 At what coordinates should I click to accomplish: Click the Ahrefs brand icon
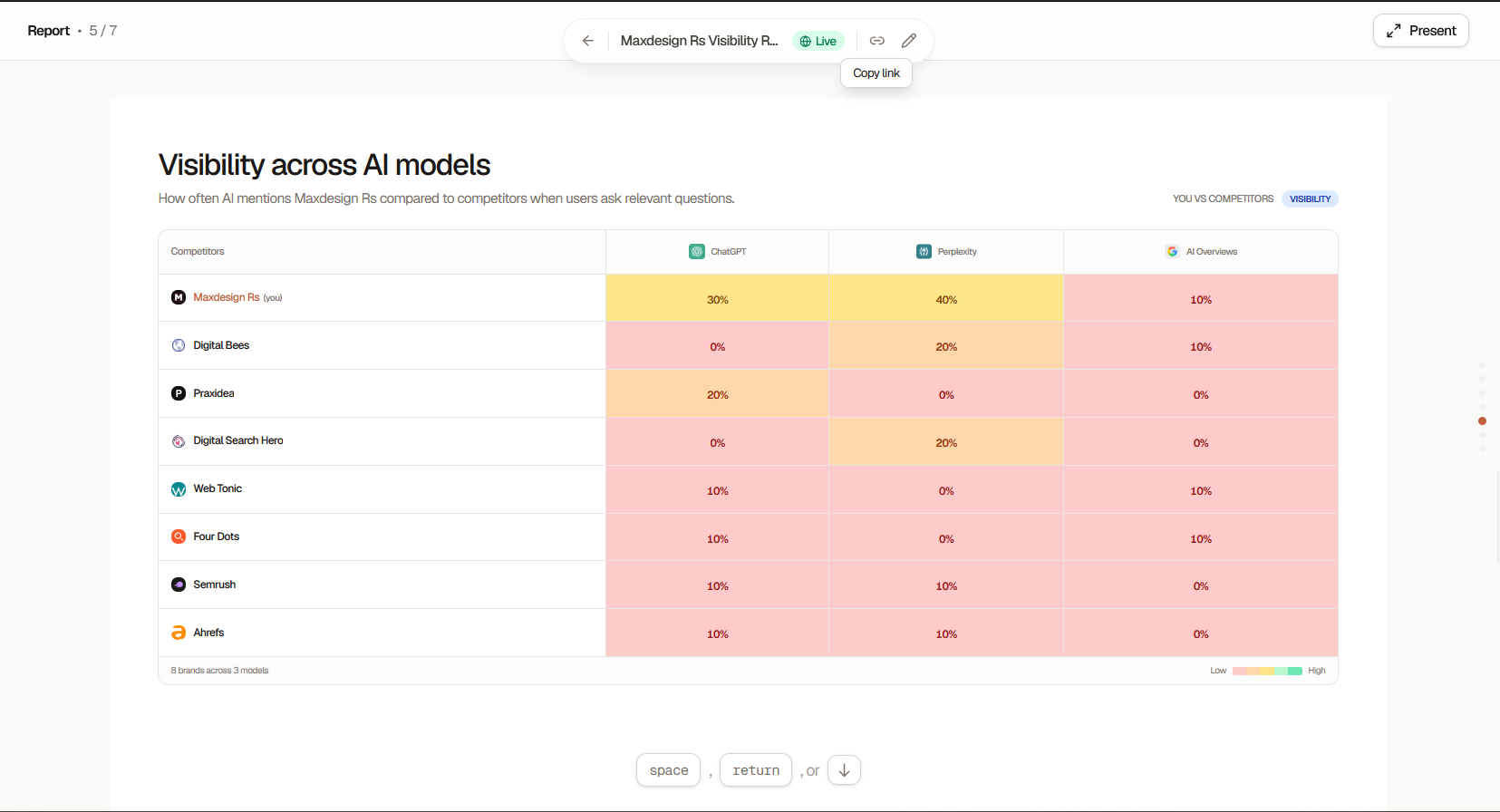click(x=179, y=633)
